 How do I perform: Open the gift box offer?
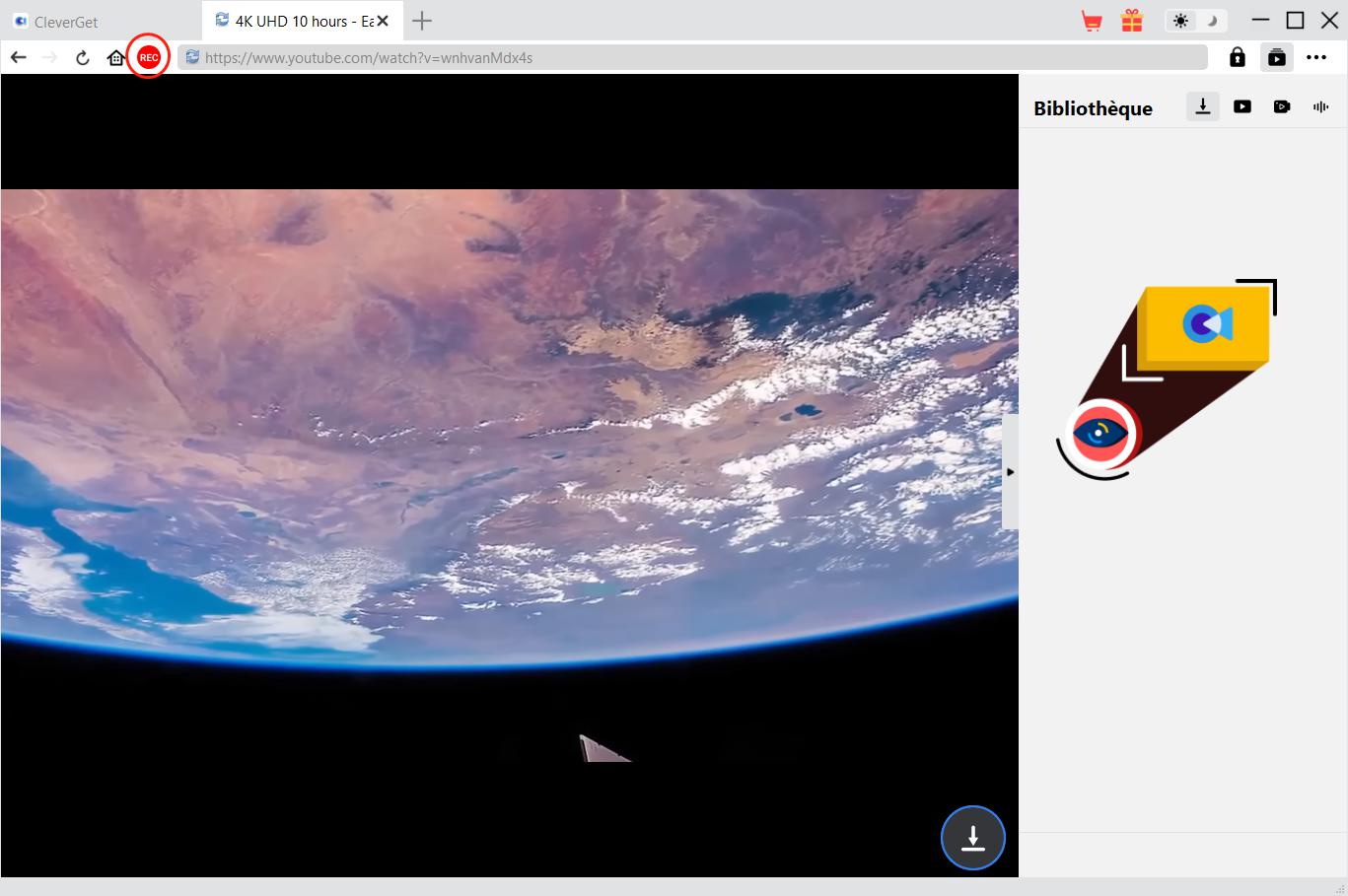click(x=1132, y=21)
